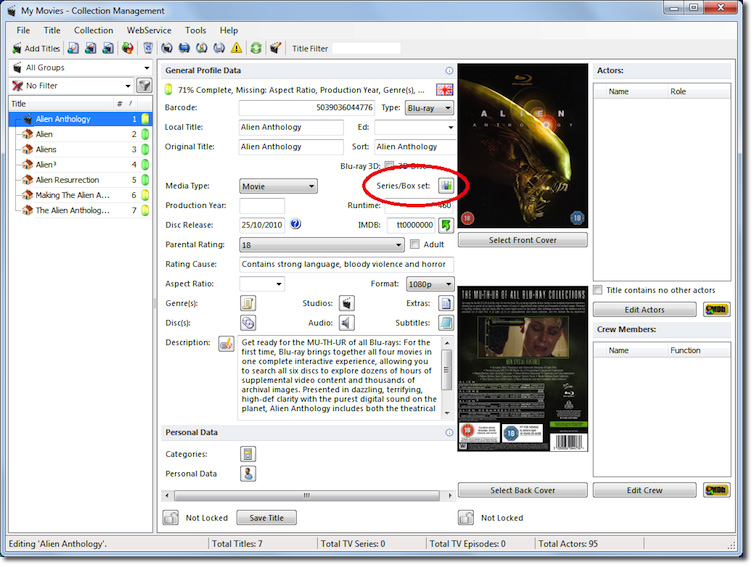Enable the Adult checkbox
The width and height of the screenshot is (753, 567).
pyautogui.click(x=413, y=245)
